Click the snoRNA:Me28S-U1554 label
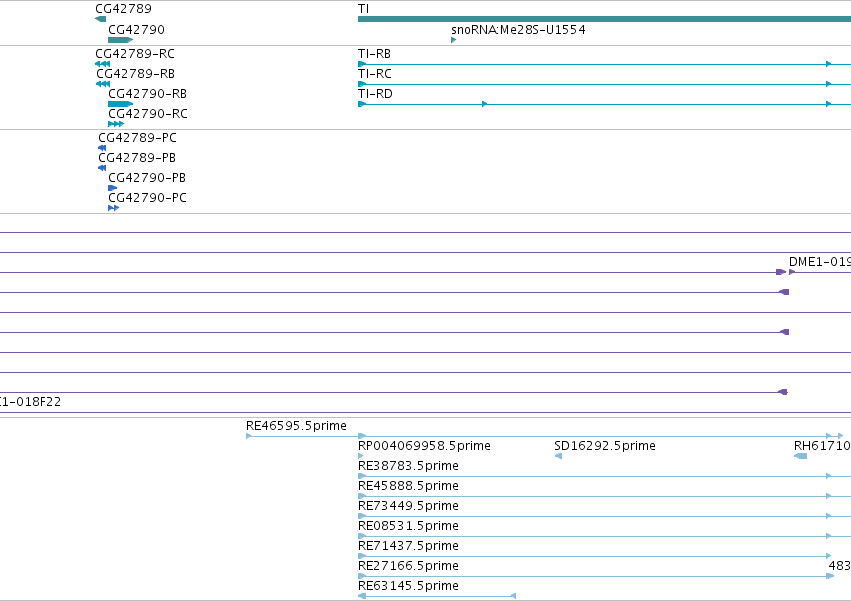This screenshot has width=851, height=601. point(518,29)
